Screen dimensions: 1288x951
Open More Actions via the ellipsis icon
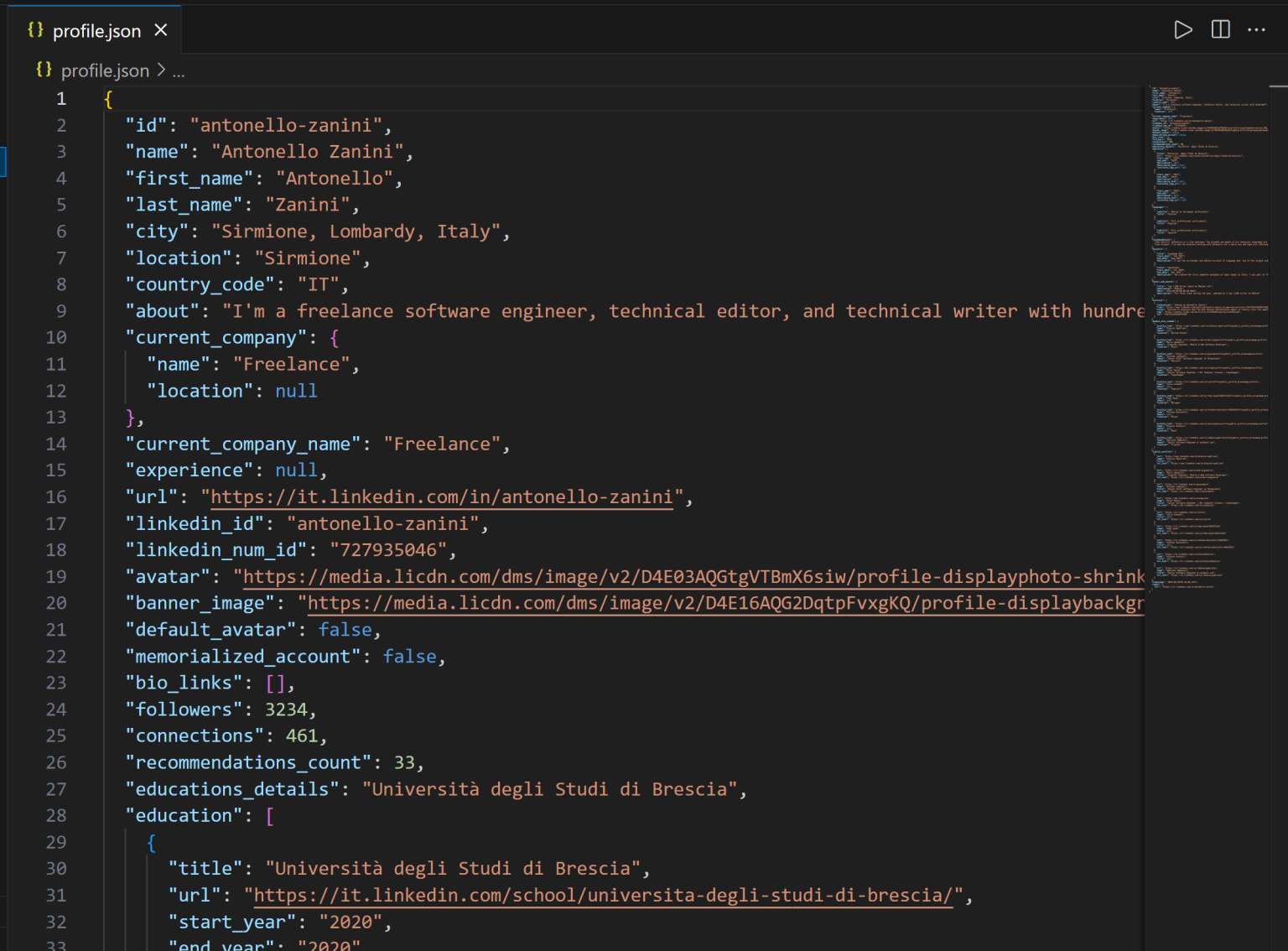[x=1255, y=29]
